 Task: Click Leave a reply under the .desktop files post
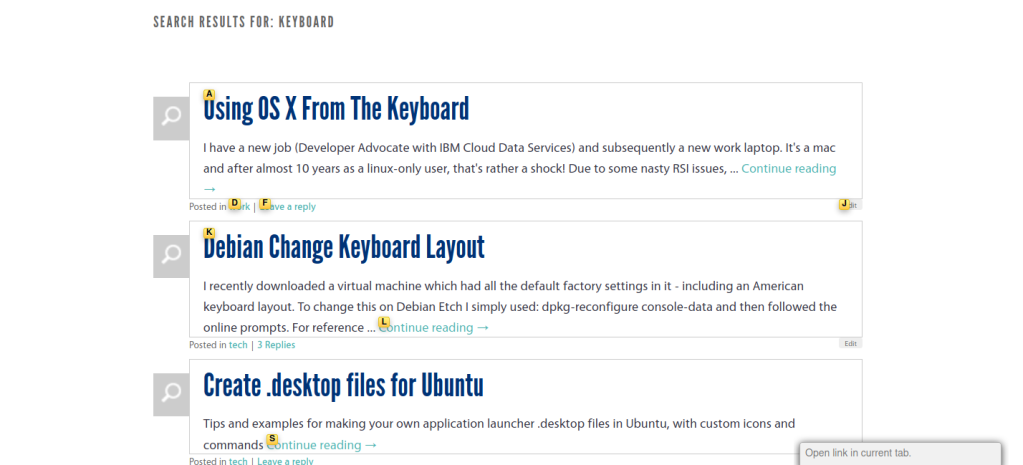(285, 460)
